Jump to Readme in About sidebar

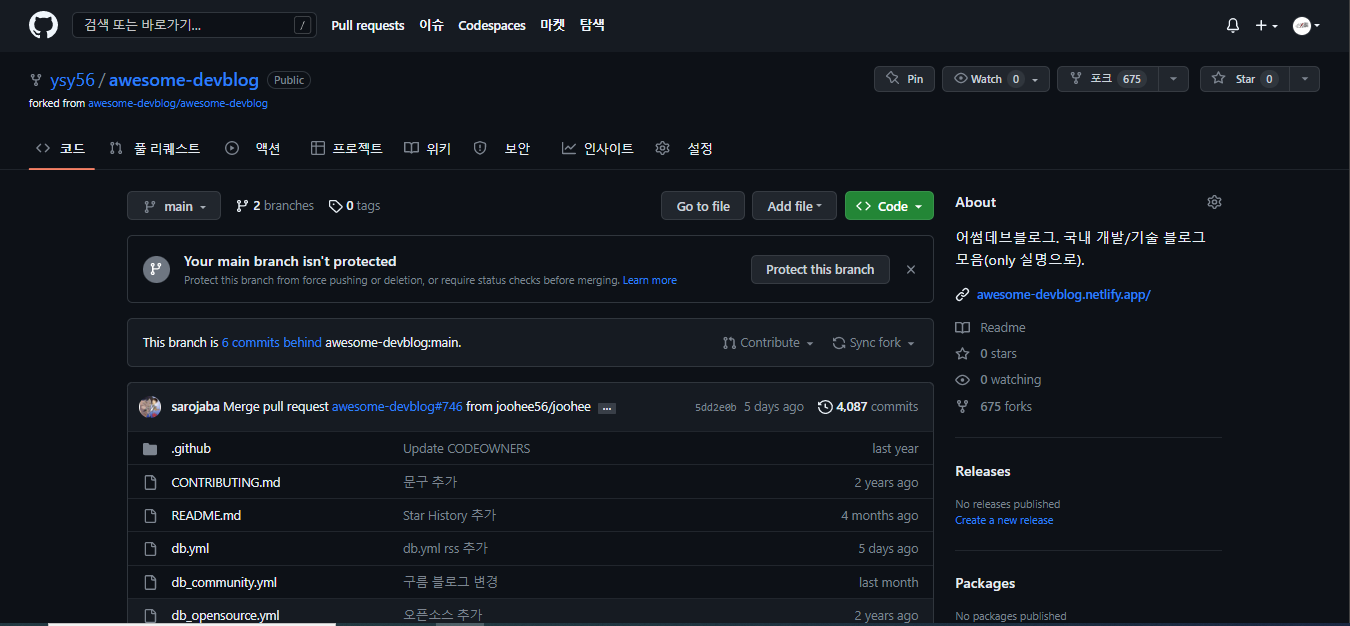coord(991,327)
